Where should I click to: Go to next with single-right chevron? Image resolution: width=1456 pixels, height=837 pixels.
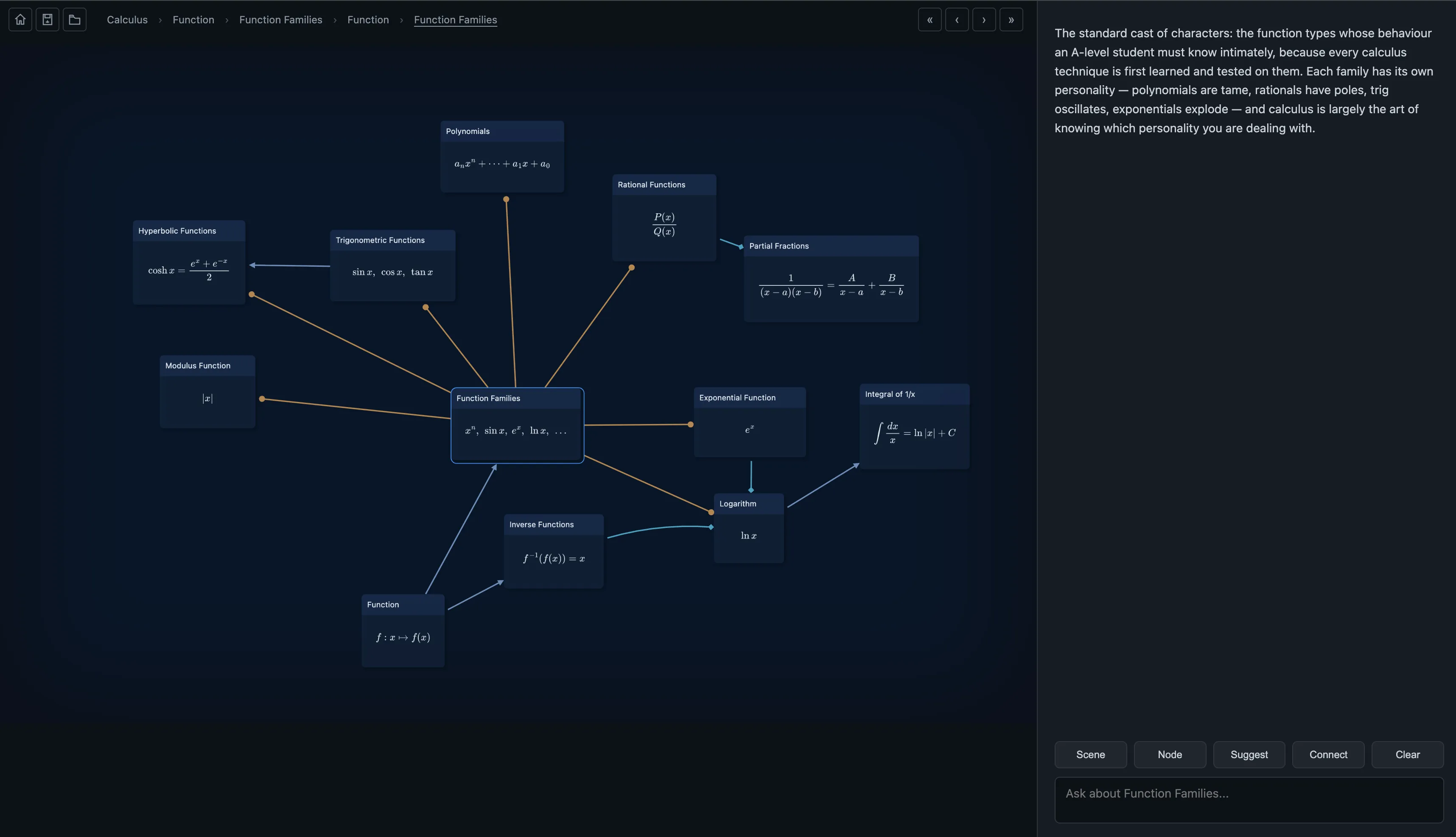point(983,20)
